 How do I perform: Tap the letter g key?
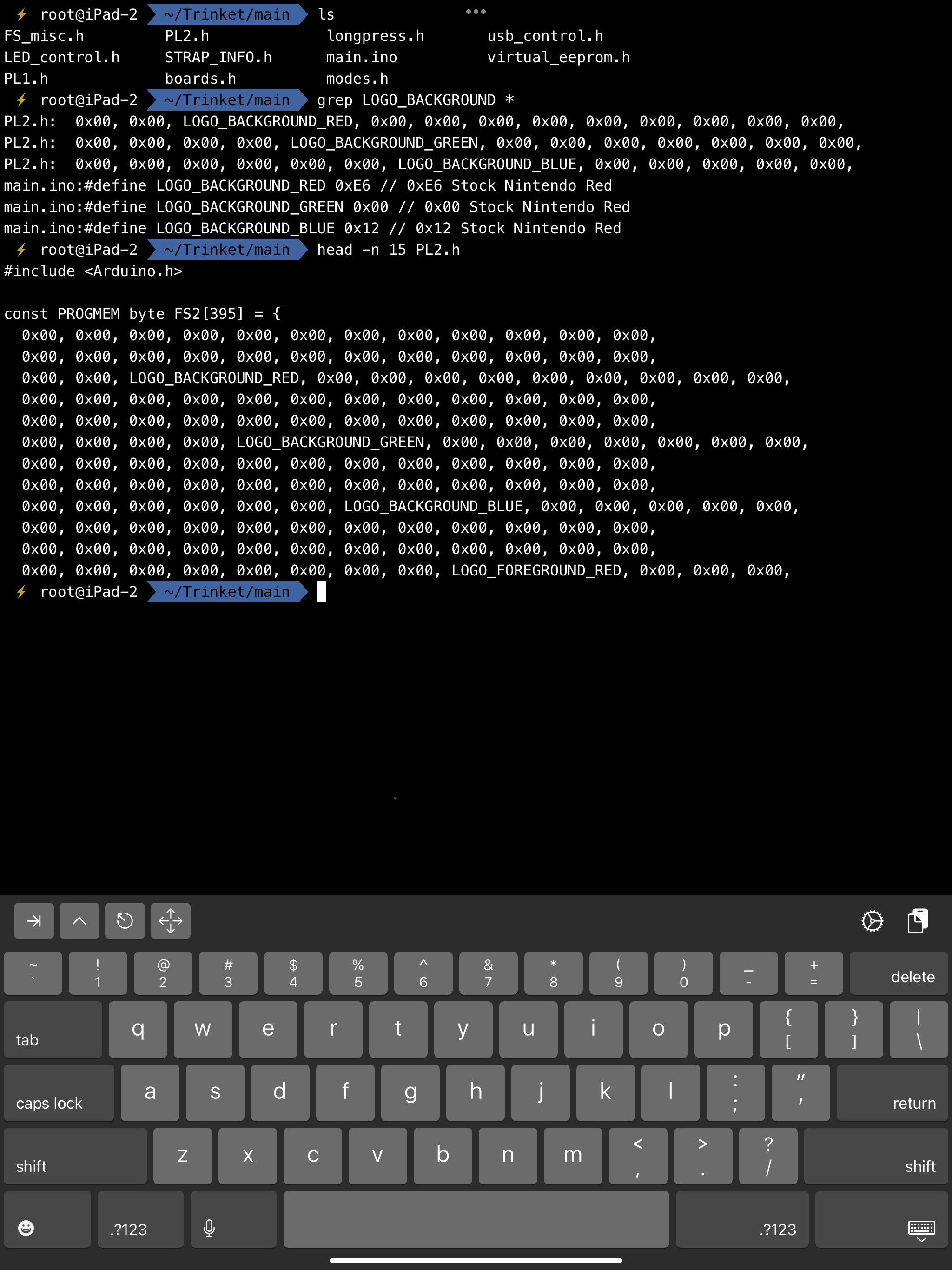point(410,1093)
